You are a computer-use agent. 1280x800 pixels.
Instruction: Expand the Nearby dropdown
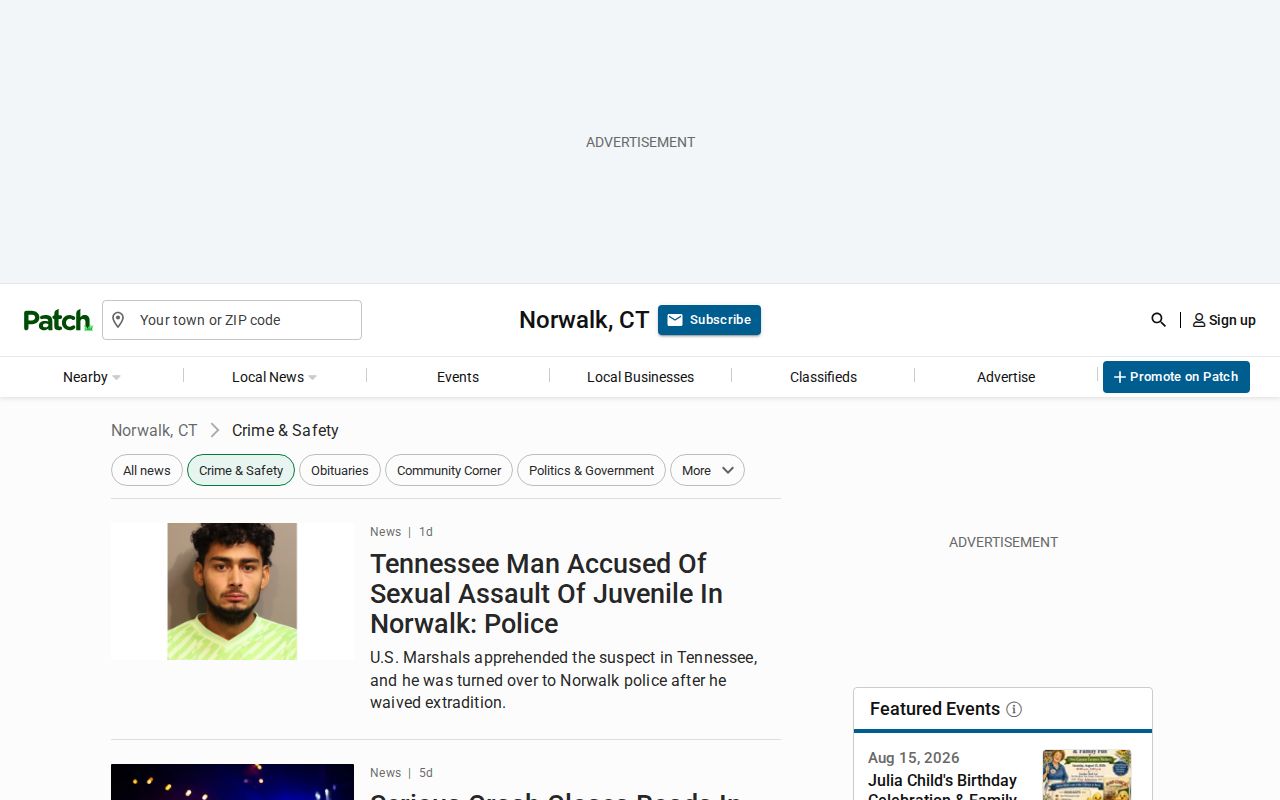click(x=92, y=377)
